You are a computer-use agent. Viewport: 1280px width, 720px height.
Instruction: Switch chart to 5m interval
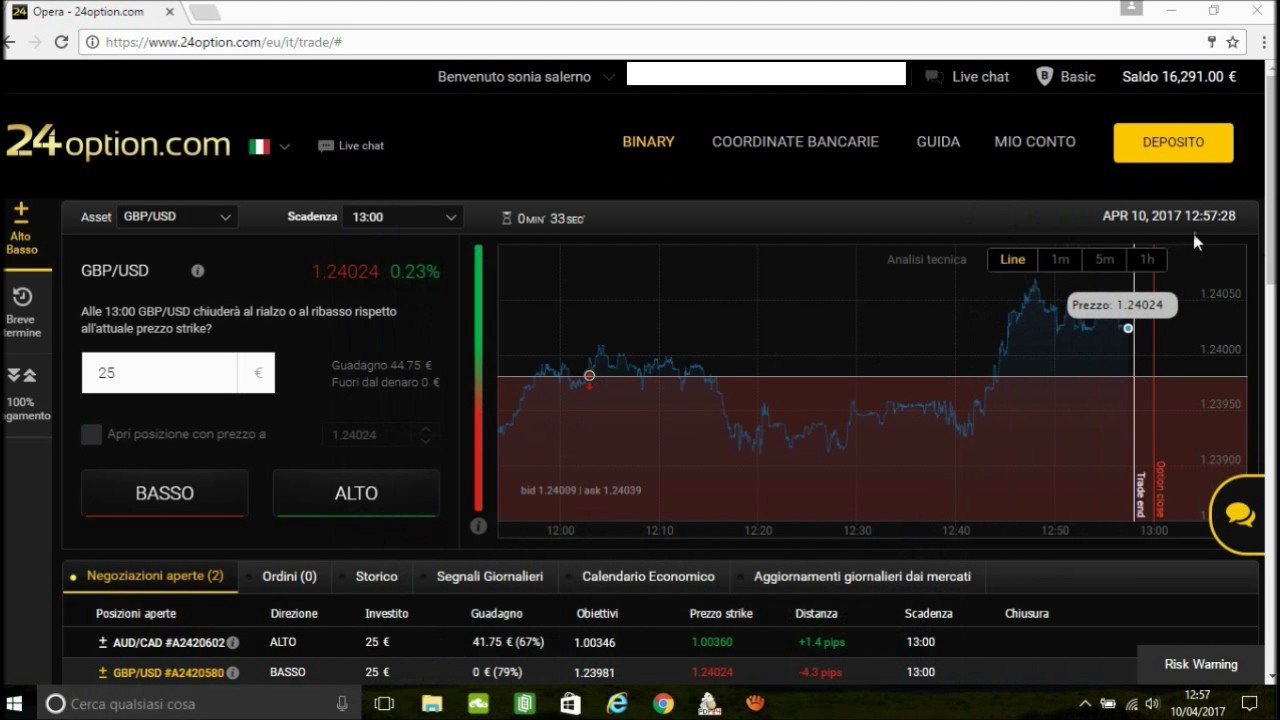1104,259
